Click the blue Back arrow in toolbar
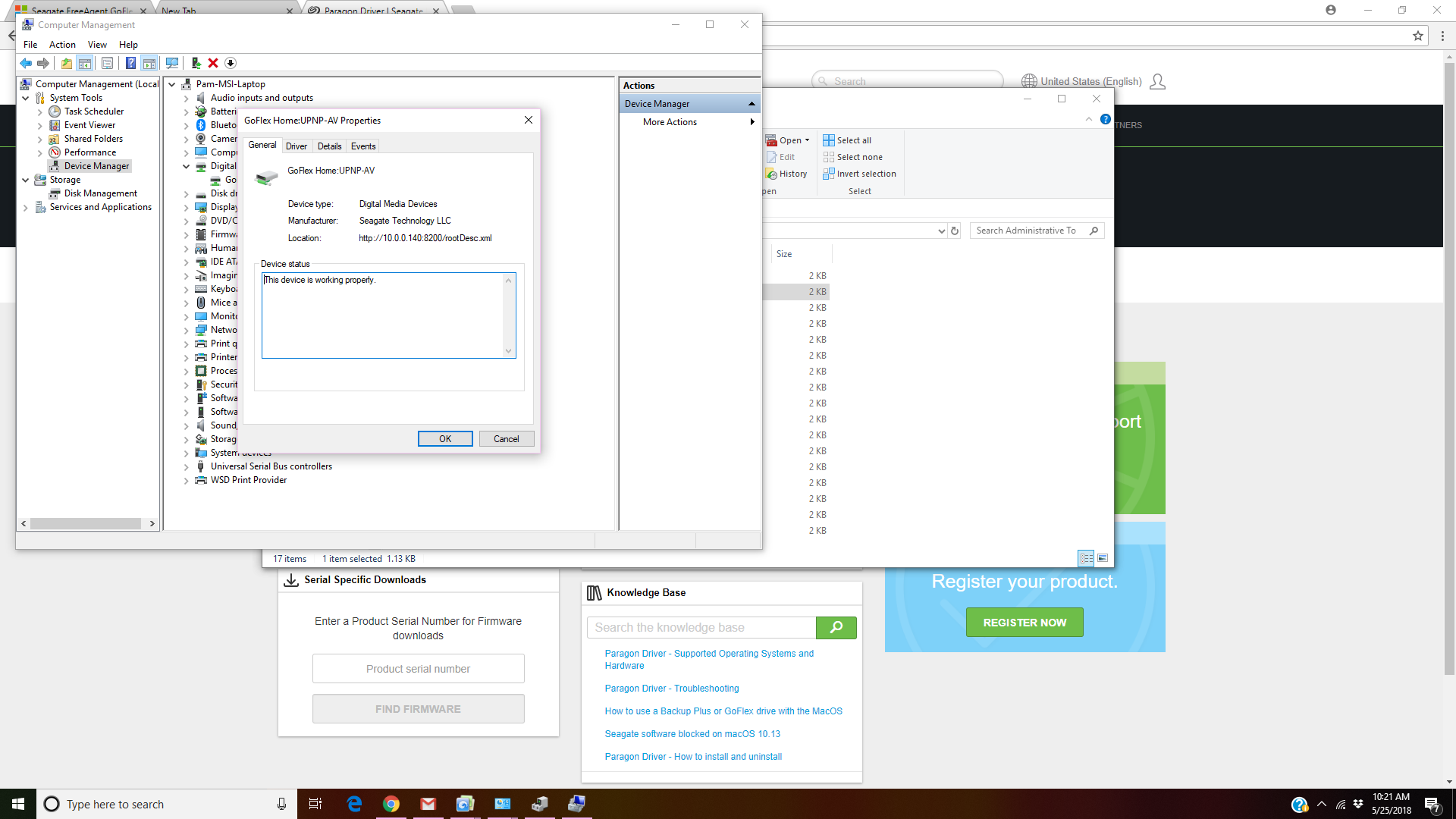The width and height of the screenshot is (1456, 819). point(27,64)
